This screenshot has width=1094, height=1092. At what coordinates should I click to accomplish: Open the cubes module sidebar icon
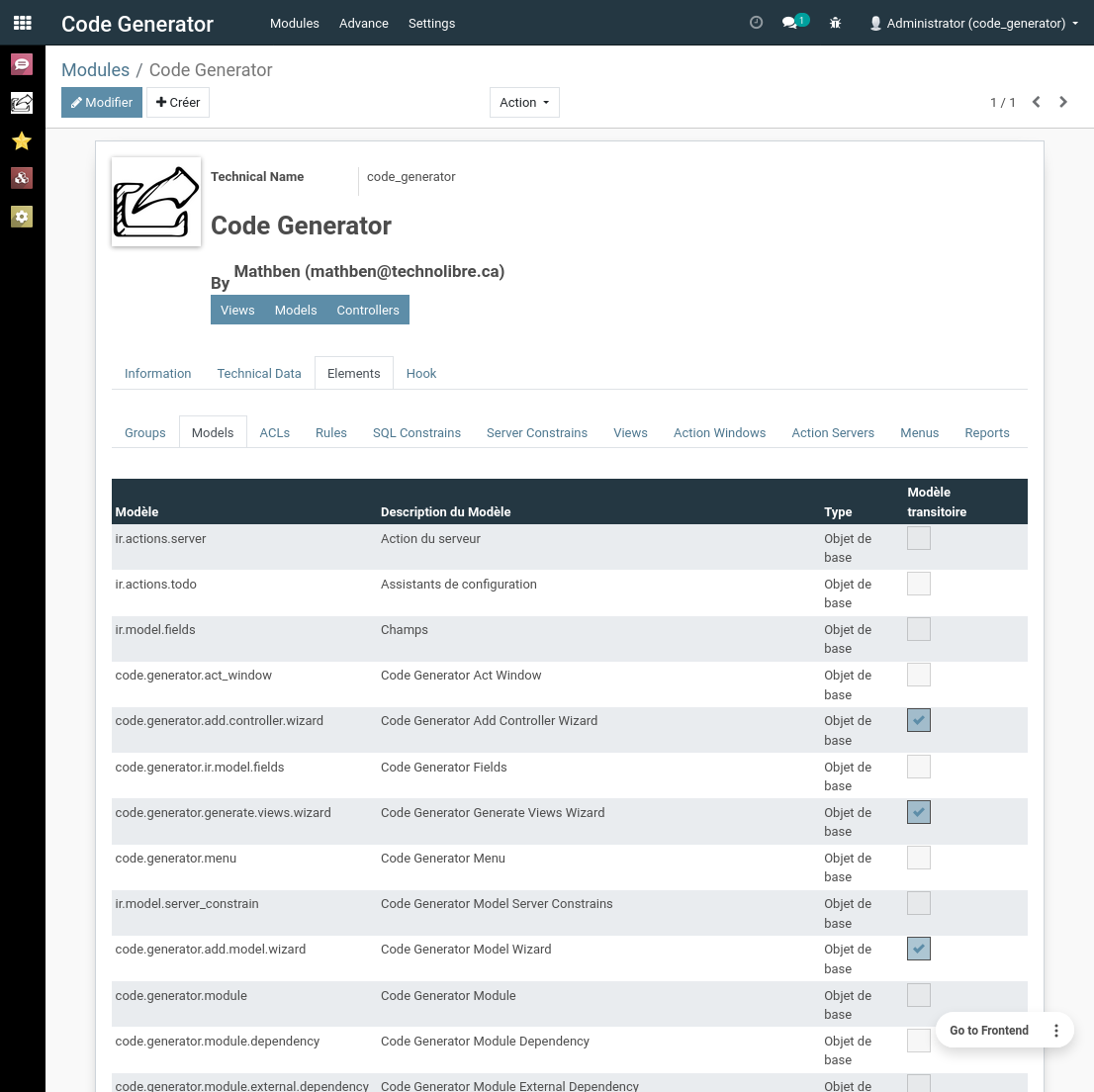pos(22,178)
